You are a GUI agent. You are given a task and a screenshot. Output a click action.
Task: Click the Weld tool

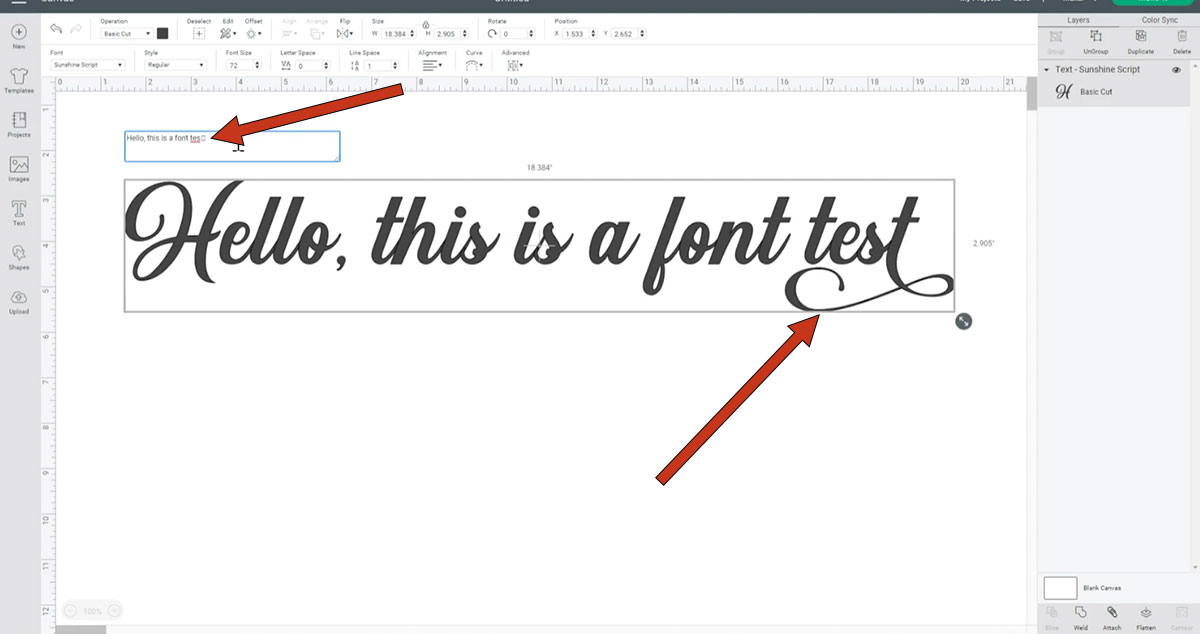coord(1081,613)
